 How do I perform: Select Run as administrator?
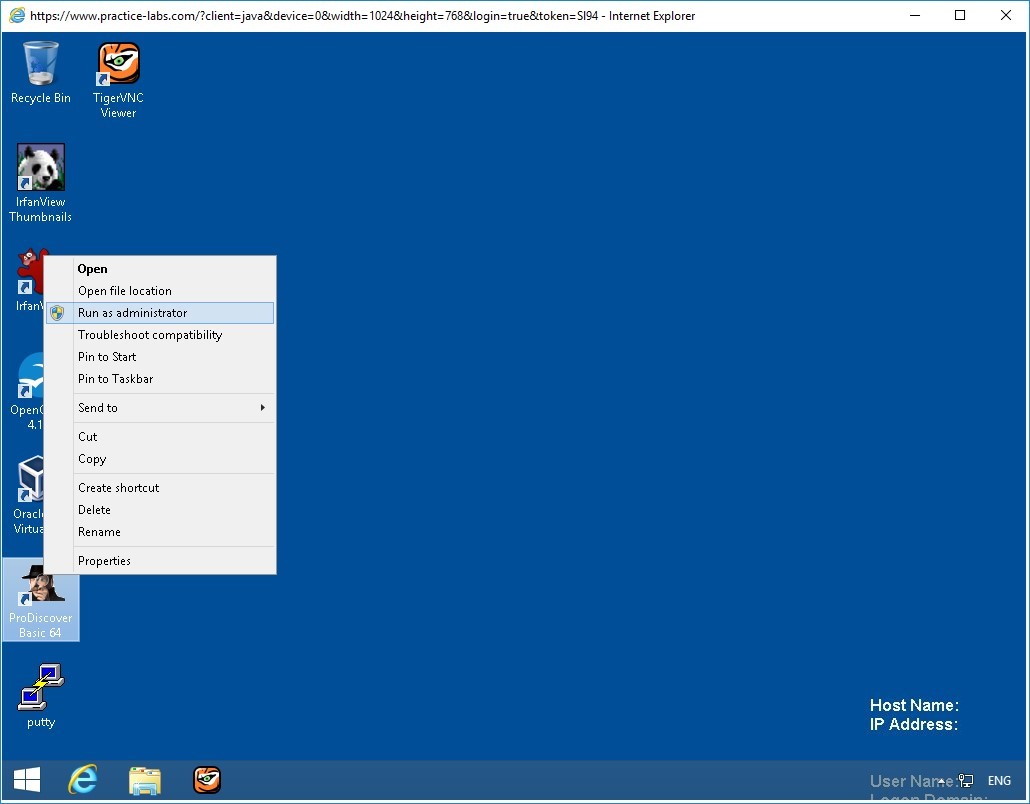[160, 313]
